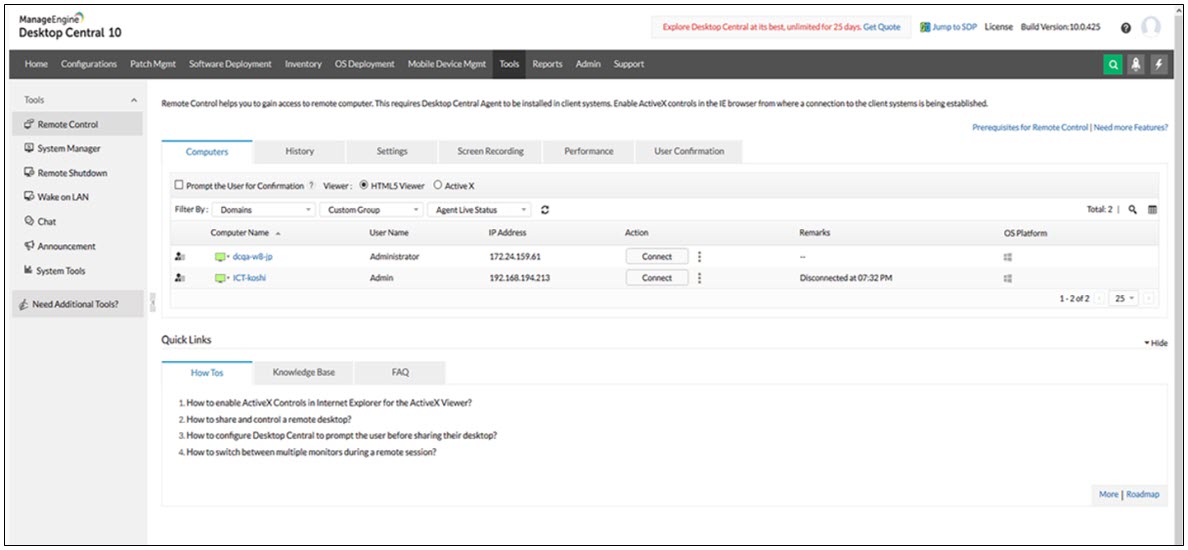Connect to computer dcqa-w8-jp
This screenshot has width=1188, height=550.
657,257
